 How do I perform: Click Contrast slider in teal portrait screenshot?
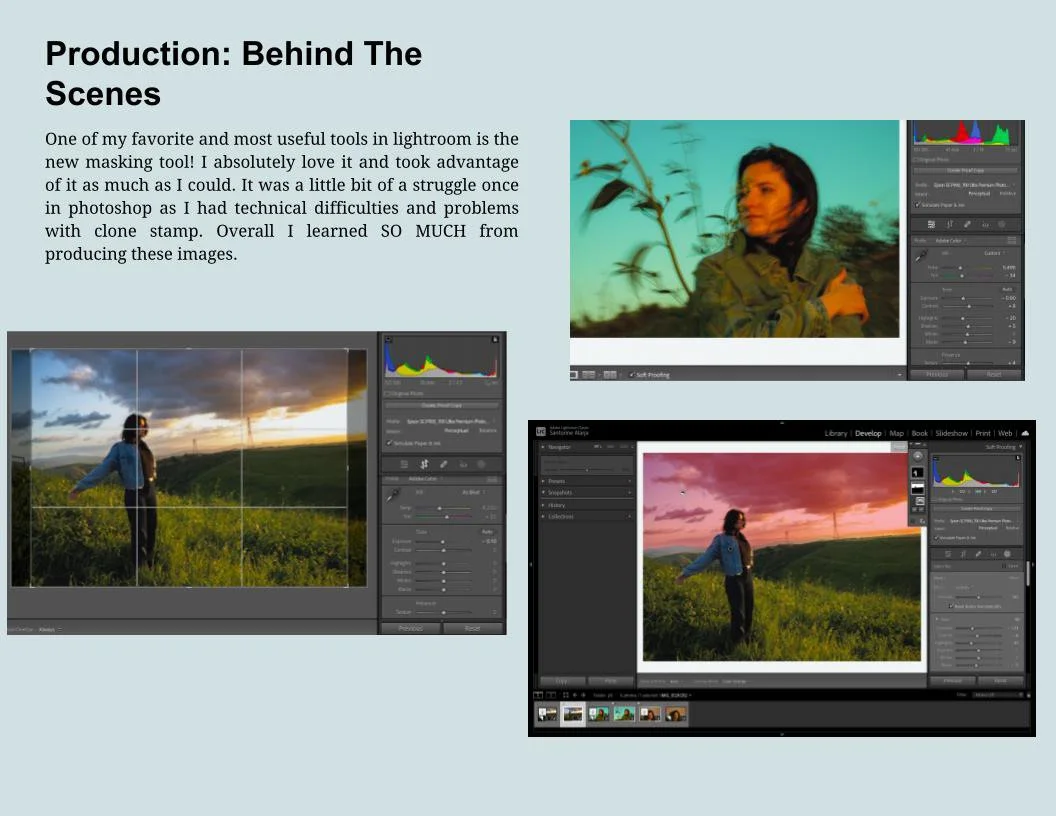[x=968, y=306]
